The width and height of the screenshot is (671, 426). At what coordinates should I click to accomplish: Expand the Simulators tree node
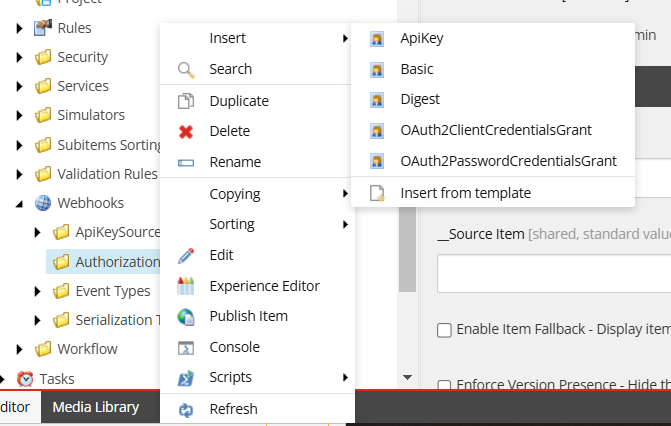point(19,116)
